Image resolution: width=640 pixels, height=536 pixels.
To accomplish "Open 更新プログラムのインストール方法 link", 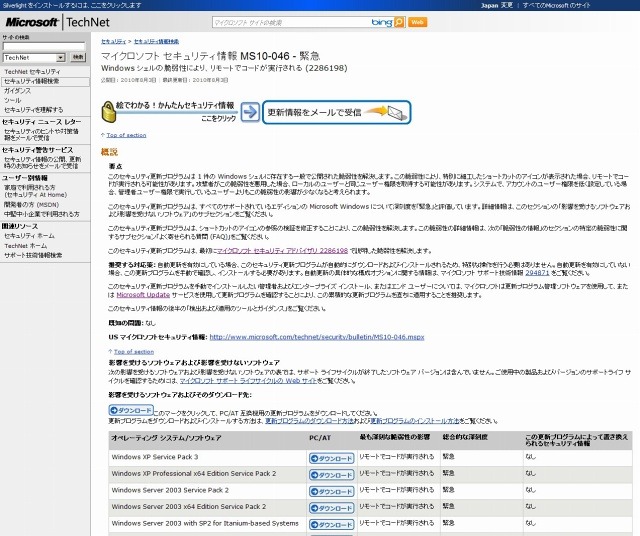I will pos(415,421).
